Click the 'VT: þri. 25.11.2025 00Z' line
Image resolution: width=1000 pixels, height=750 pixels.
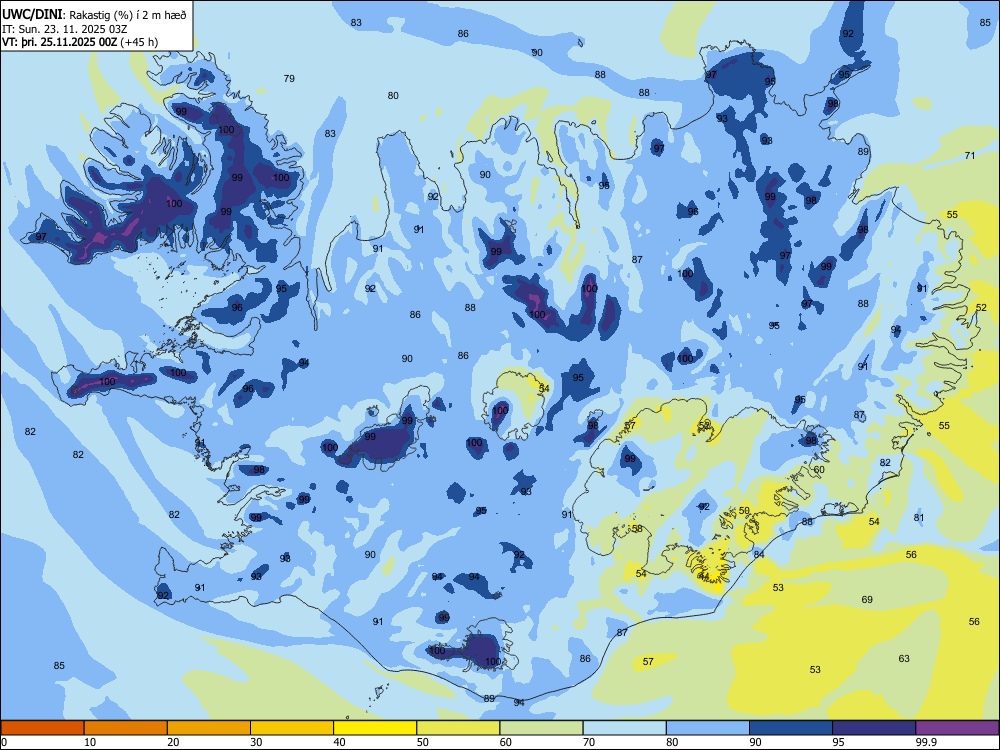coord(60,42)
